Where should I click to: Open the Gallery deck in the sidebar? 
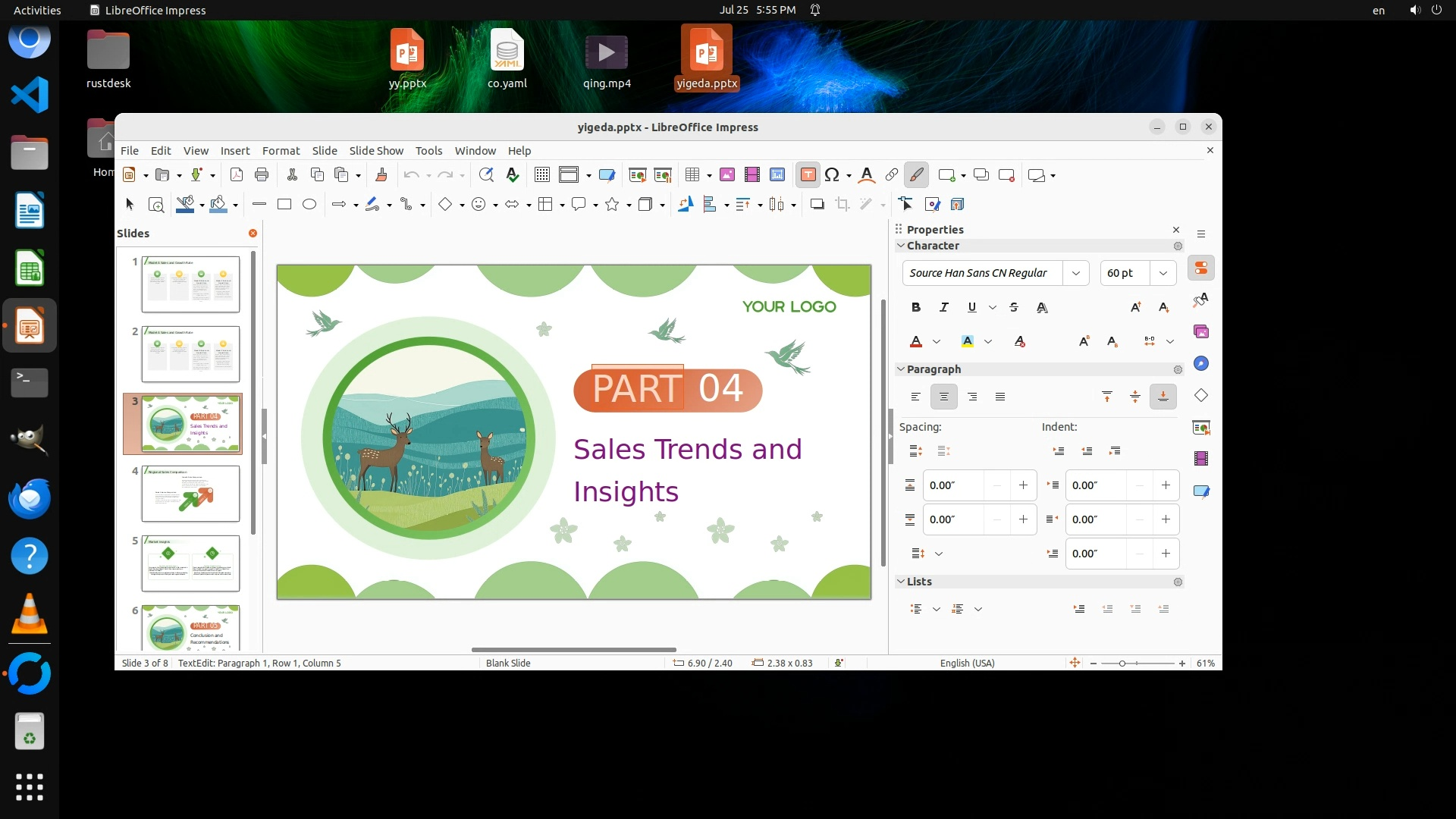(x=1201, y=331)
